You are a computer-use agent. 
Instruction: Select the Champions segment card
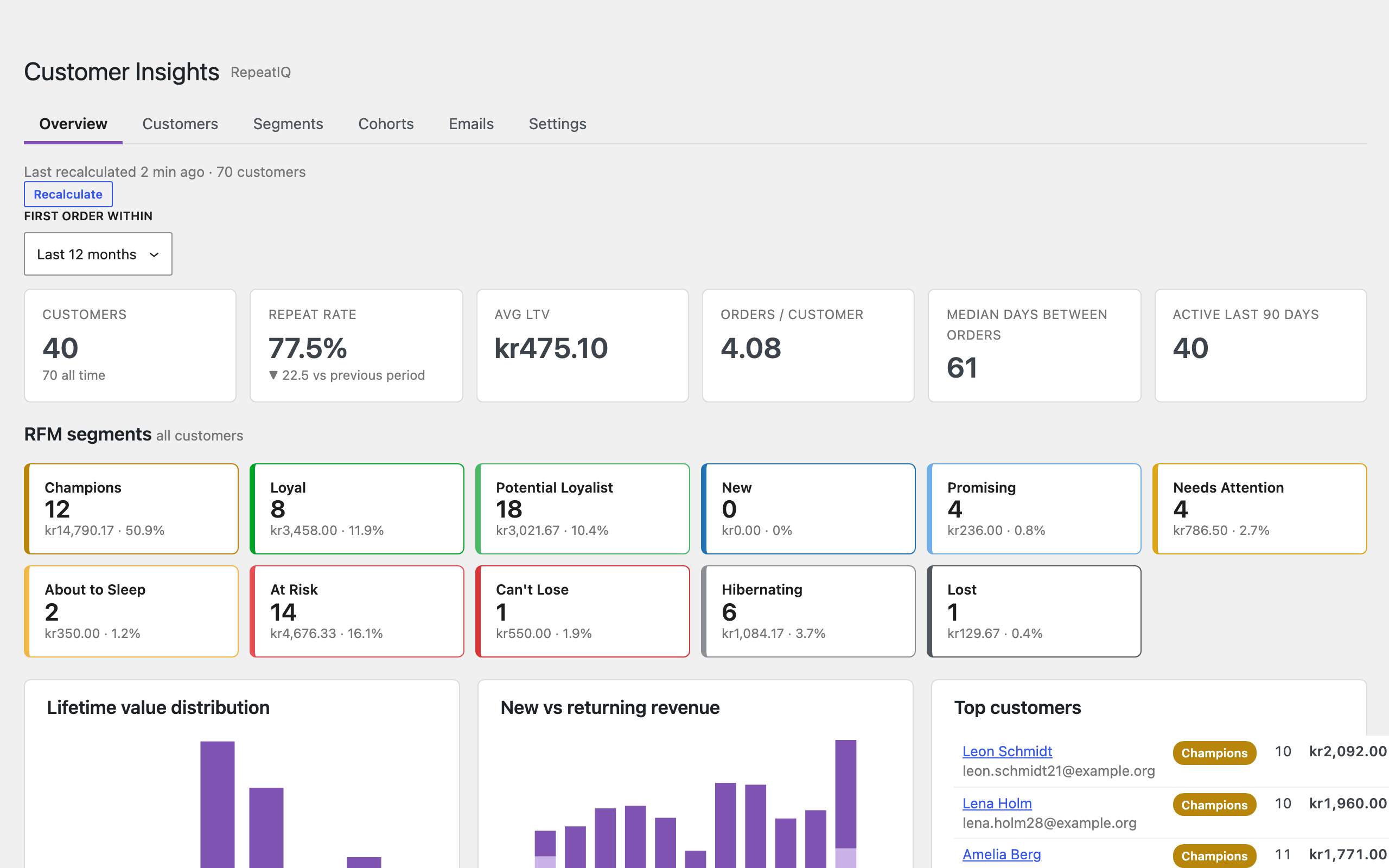131,509
